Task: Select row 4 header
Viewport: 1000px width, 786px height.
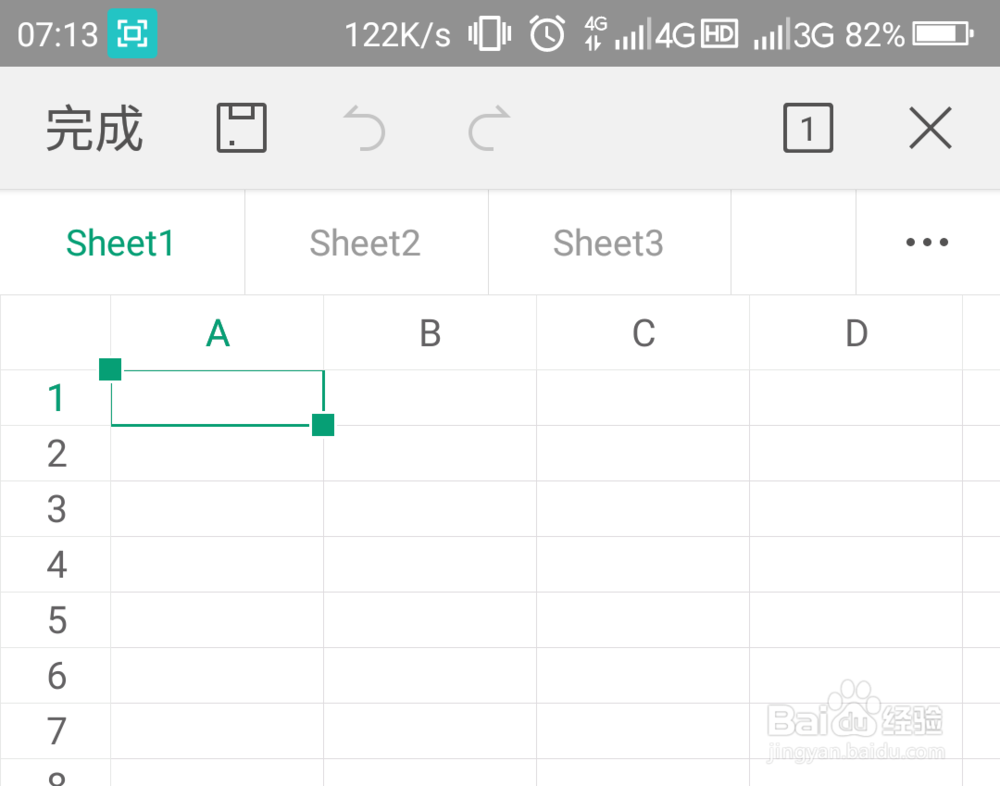Action: click(56, 565)
